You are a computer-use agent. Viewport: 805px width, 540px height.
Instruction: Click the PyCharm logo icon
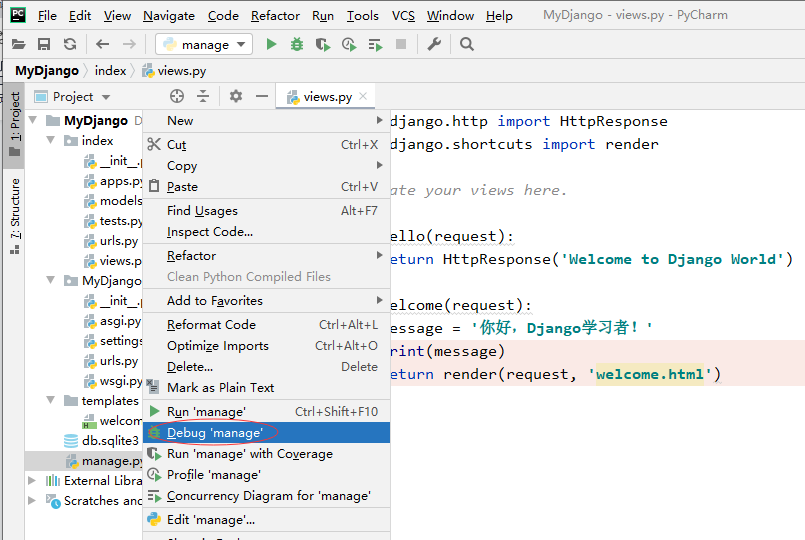click(x=18, y=15)
